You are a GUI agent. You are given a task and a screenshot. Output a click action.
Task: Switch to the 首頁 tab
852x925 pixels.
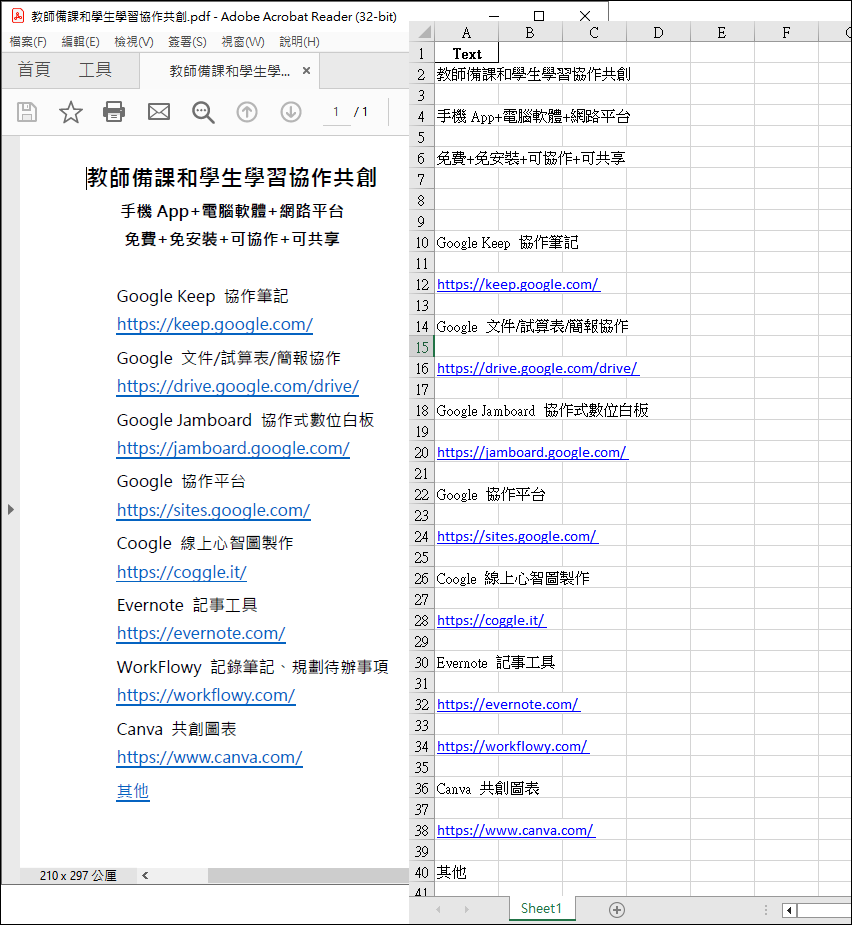click(x=34, y=70)
